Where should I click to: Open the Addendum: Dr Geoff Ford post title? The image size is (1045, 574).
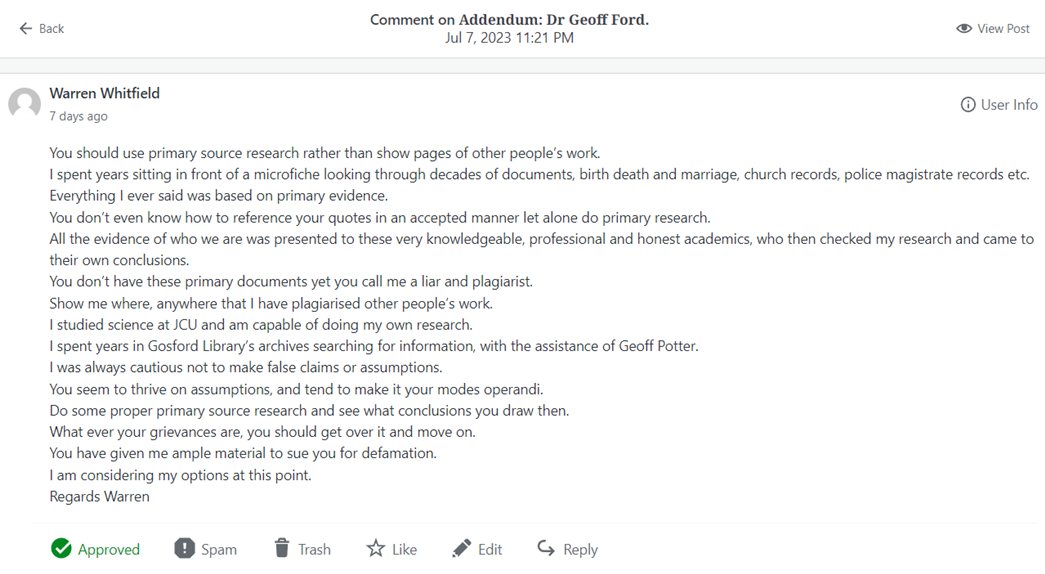(553, 19)
